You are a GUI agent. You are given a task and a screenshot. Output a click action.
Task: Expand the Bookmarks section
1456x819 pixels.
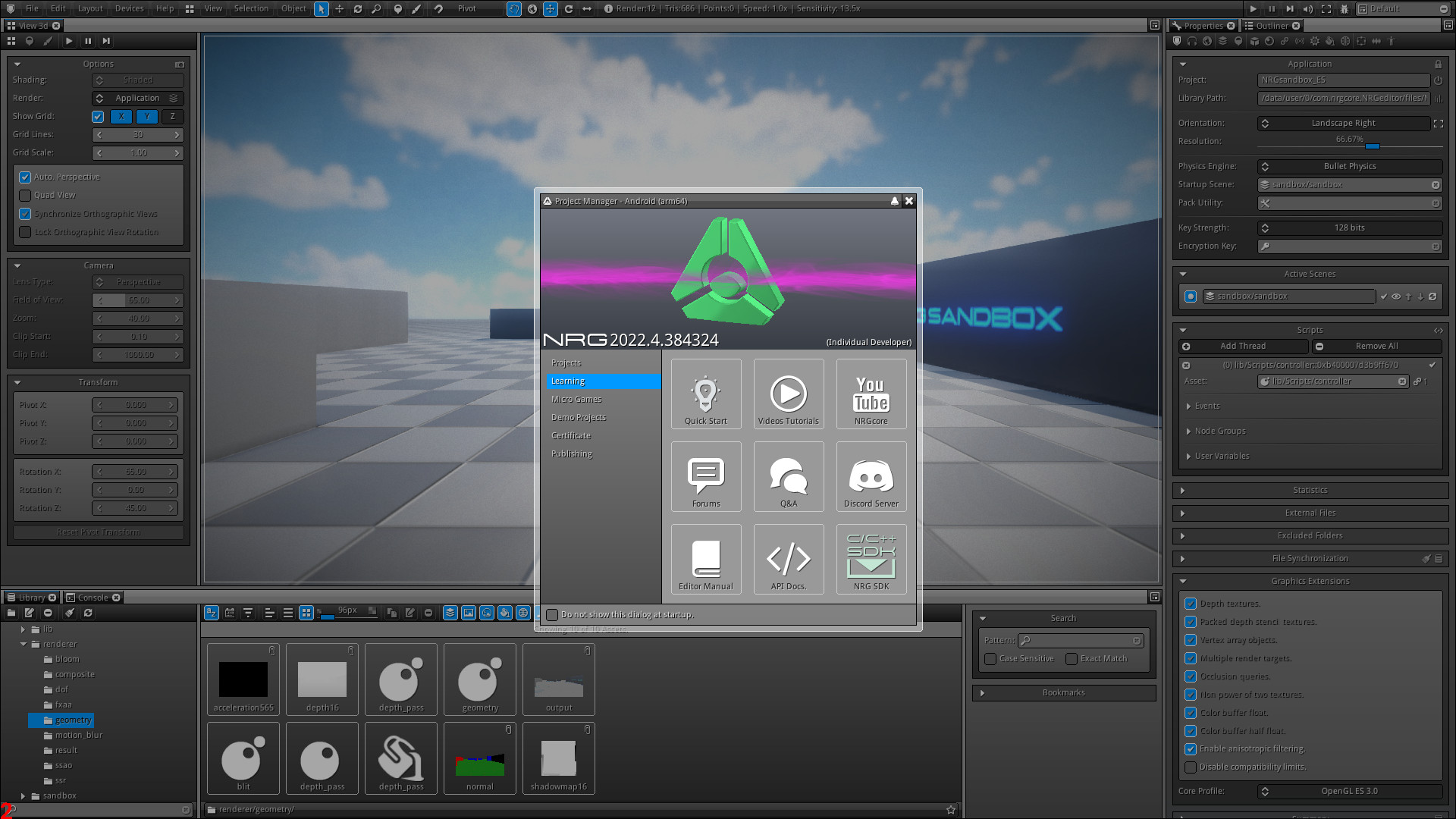(1064, 693)
